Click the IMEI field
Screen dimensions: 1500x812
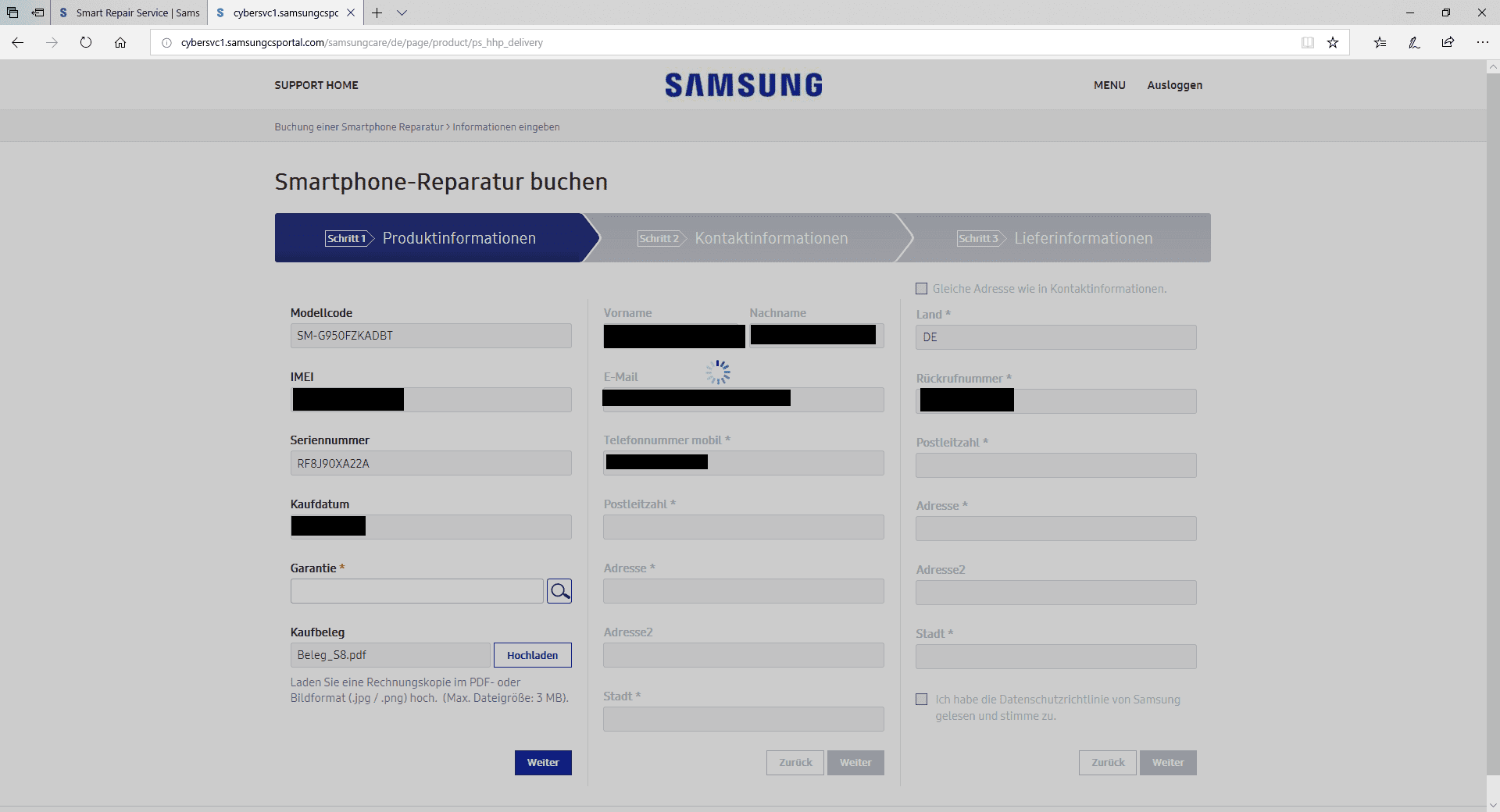point(431,400)
